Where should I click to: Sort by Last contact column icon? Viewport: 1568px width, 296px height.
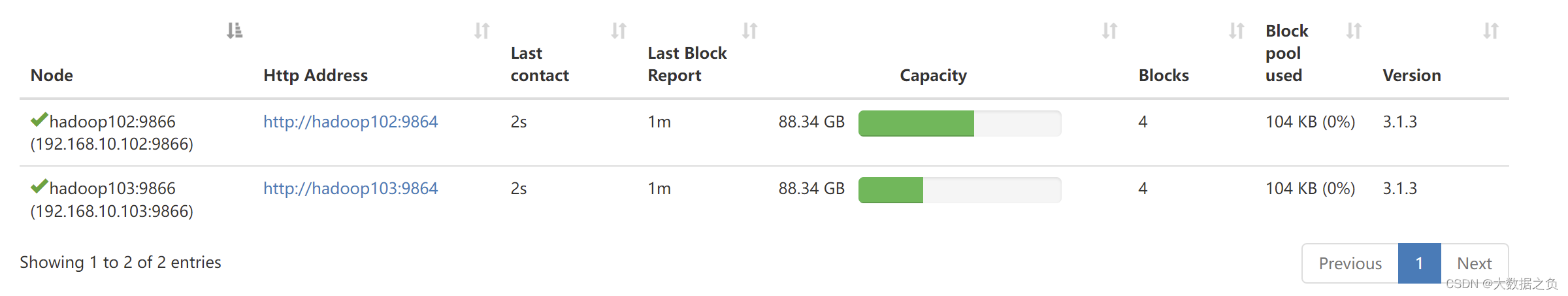point(619,31)
